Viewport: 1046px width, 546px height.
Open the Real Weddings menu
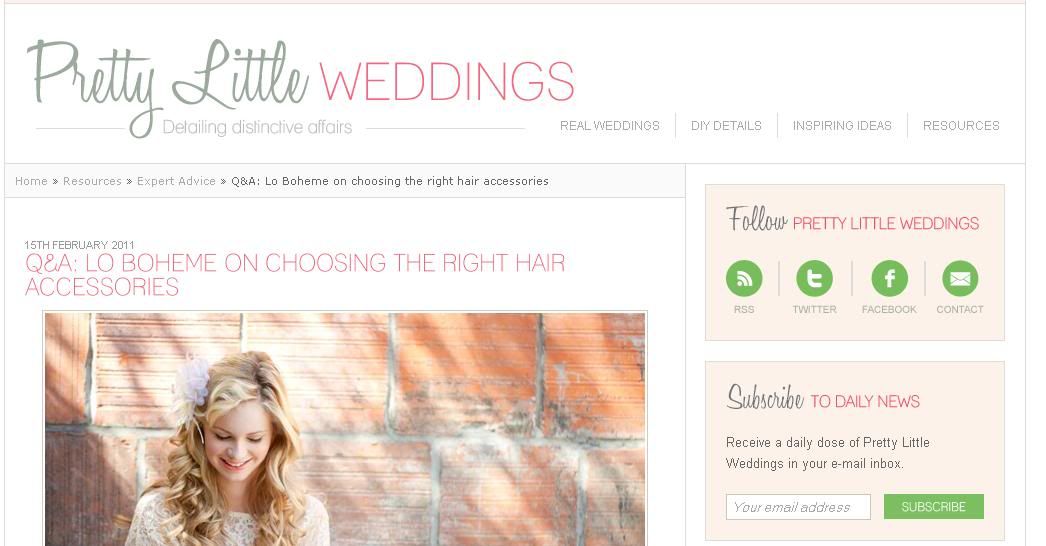pos(610,125)
